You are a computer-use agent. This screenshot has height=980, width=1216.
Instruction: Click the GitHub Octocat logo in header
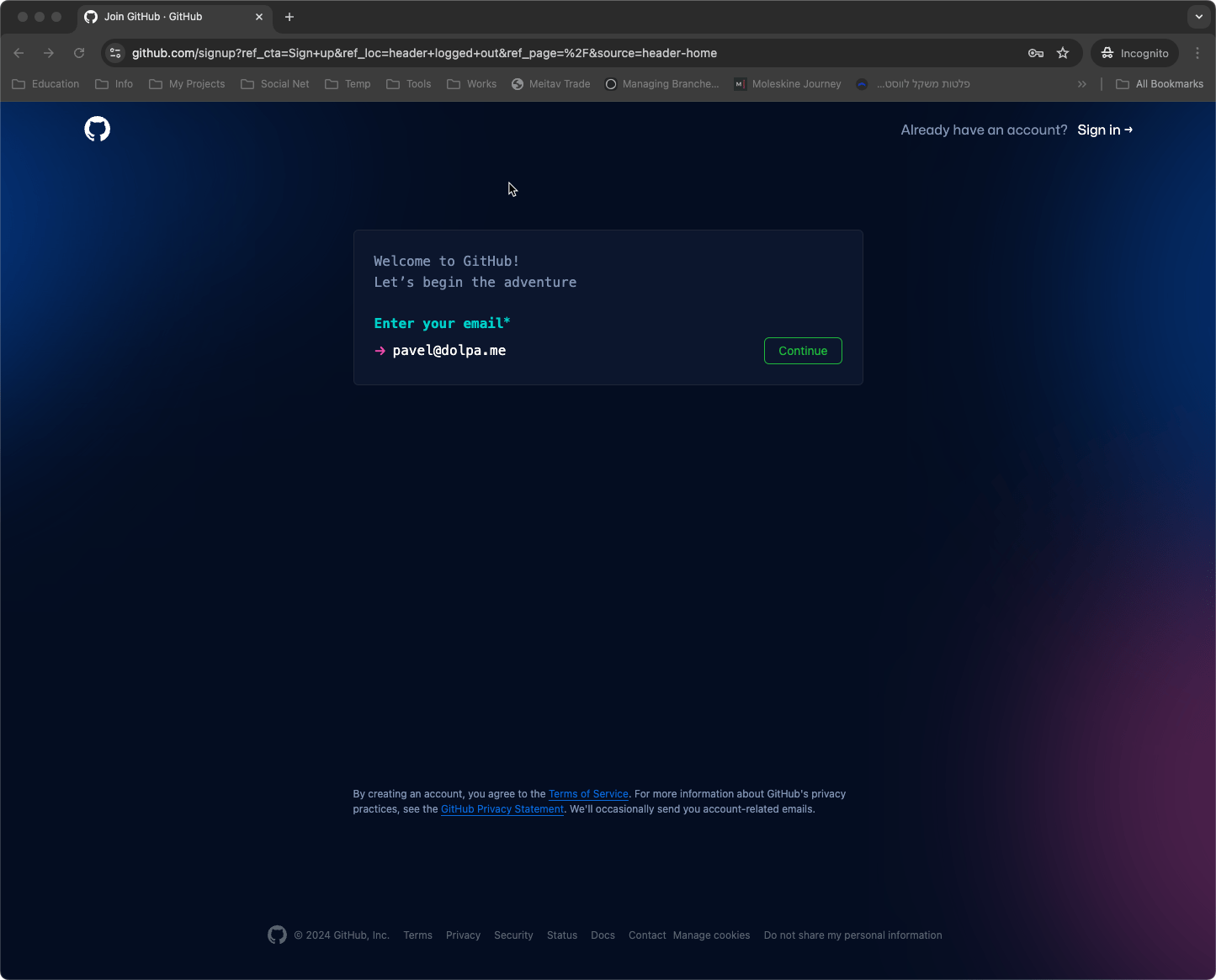pyautogui.click(x=98, y=130)
